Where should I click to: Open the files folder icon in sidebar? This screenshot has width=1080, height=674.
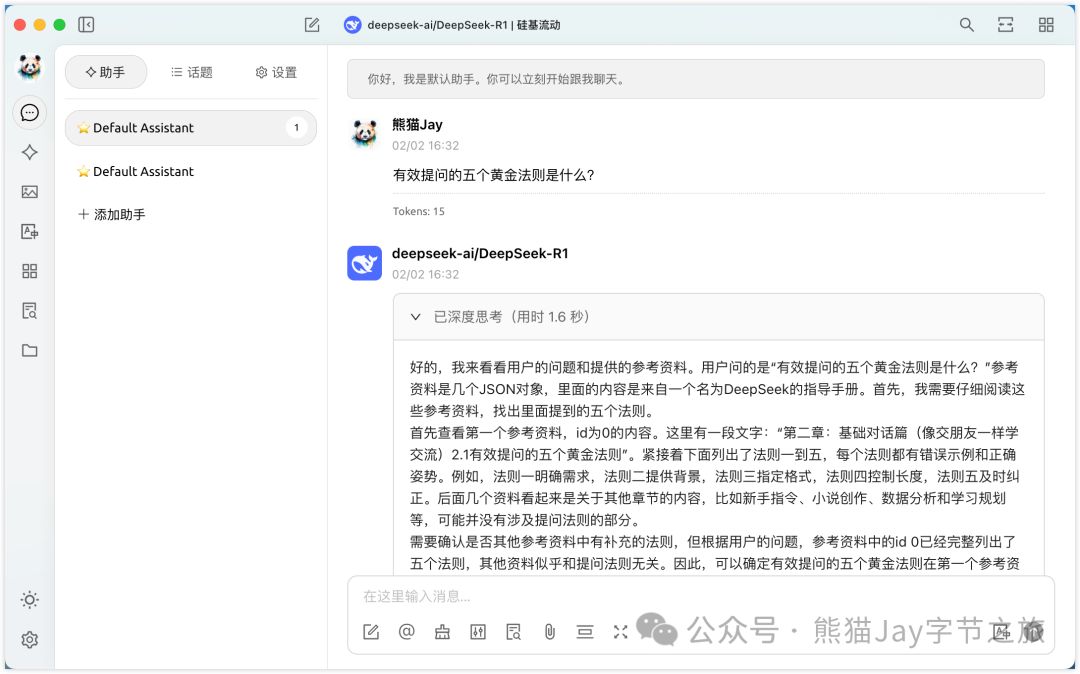pyautogui.click(x=30, y=350)
